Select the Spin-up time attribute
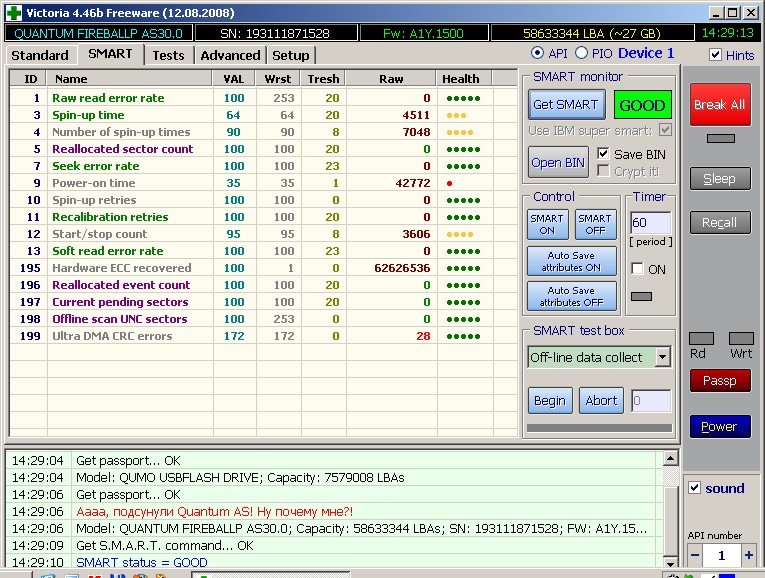This screenshot has height=578, width=765. pos(263,115)
